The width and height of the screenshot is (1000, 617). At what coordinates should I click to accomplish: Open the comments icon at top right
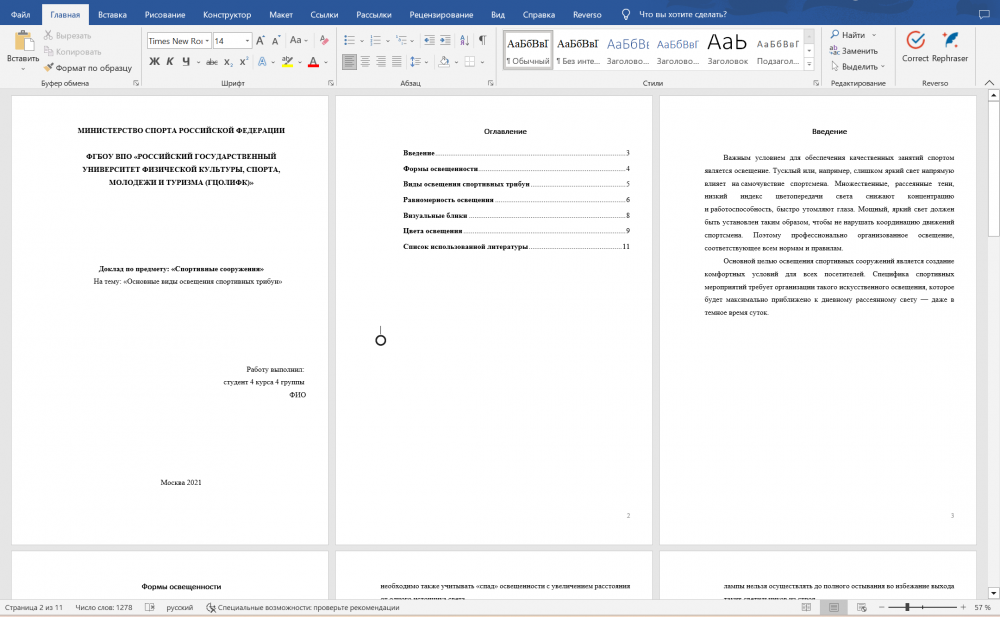tap(984, 14)
